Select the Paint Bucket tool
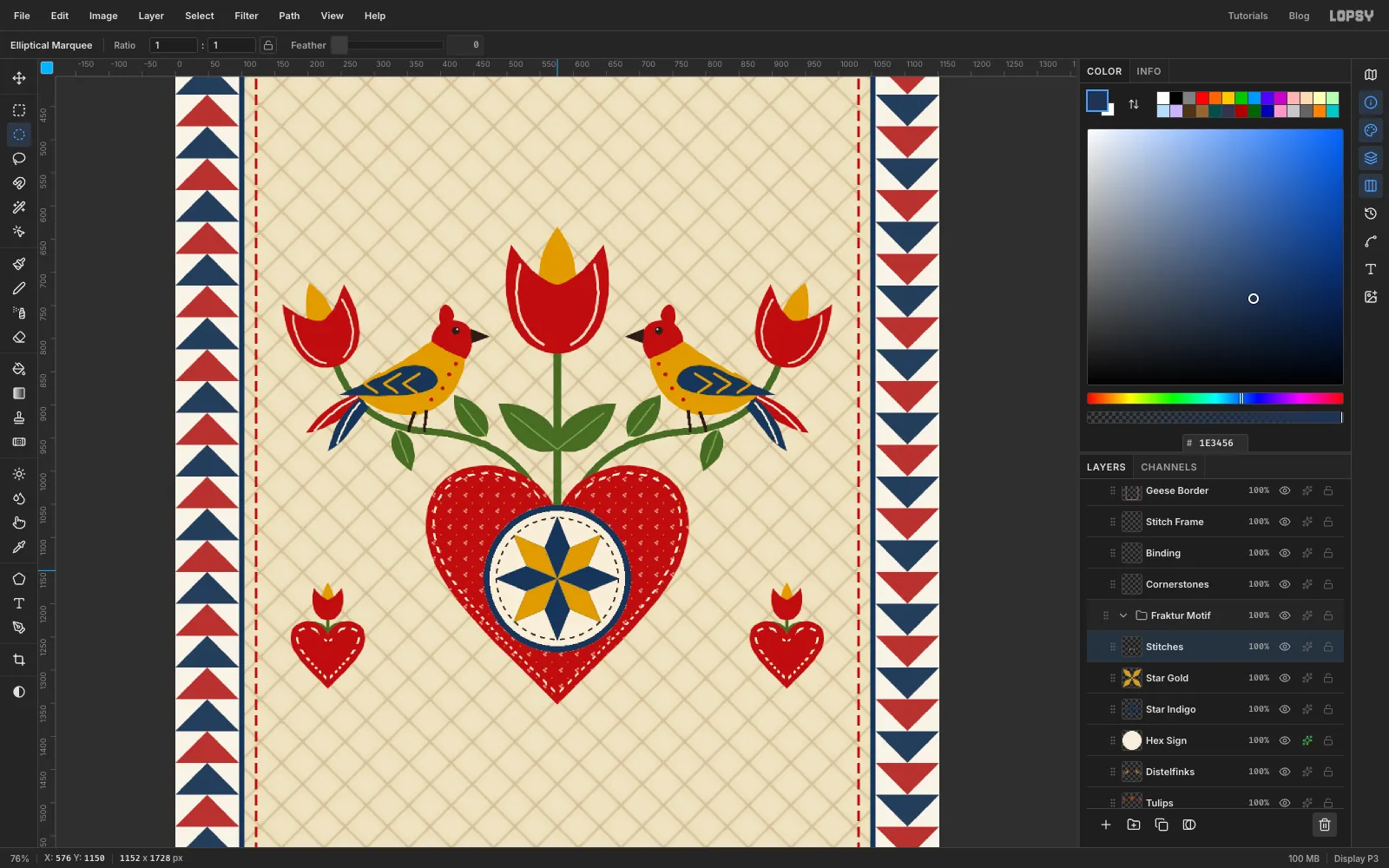This screenshot has height=868, width=1389. (19, 369)
